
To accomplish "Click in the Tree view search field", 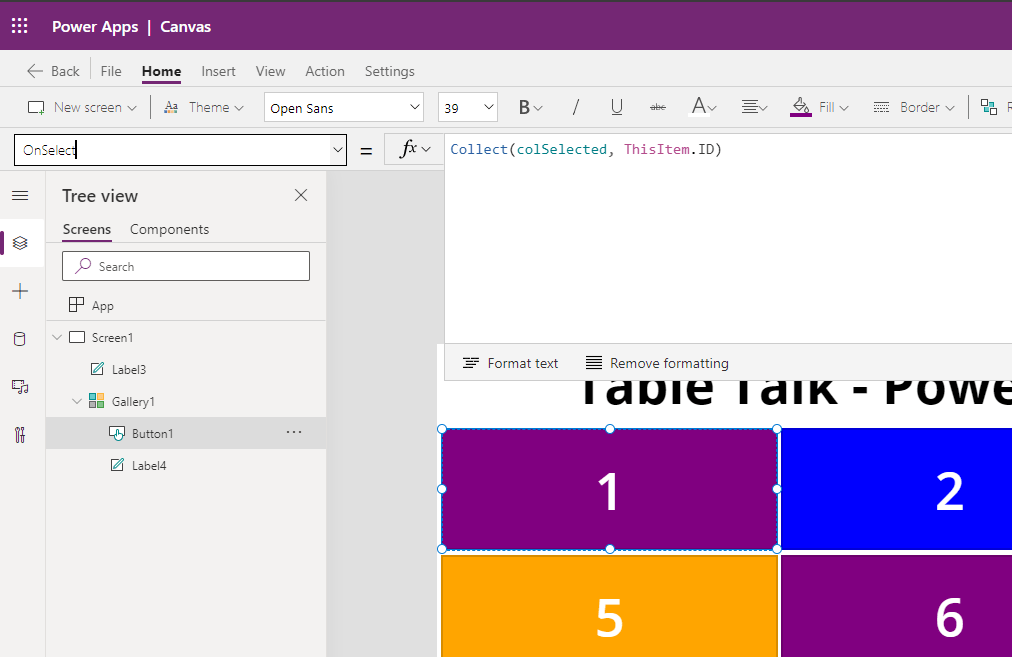I will 186,266.
